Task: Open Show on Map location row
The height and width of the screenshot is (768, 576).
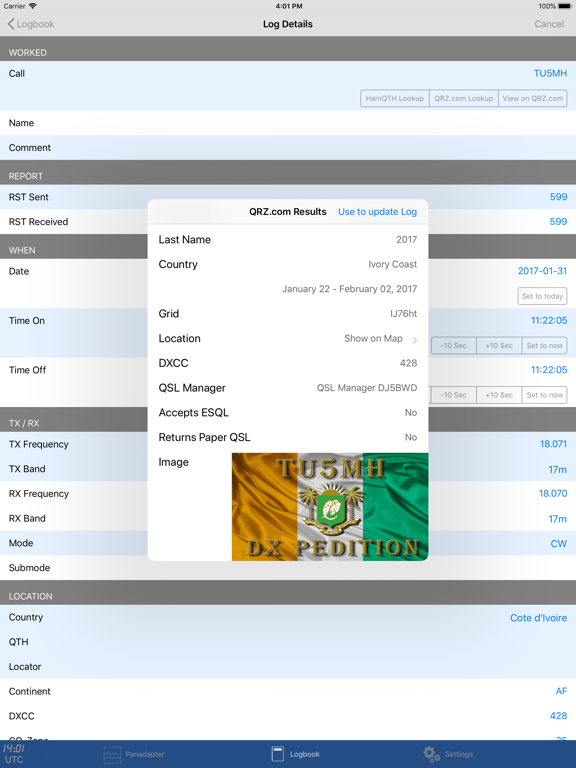Action: coord(288,338)
